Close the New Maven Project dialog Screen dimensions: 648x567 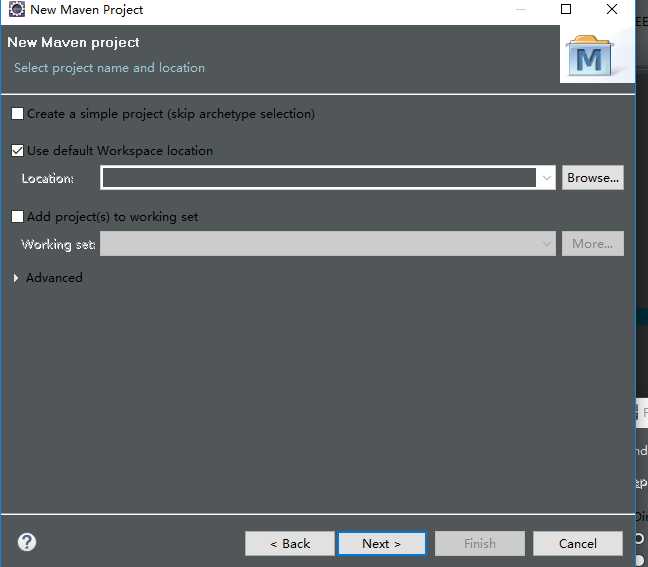[612, 9]
